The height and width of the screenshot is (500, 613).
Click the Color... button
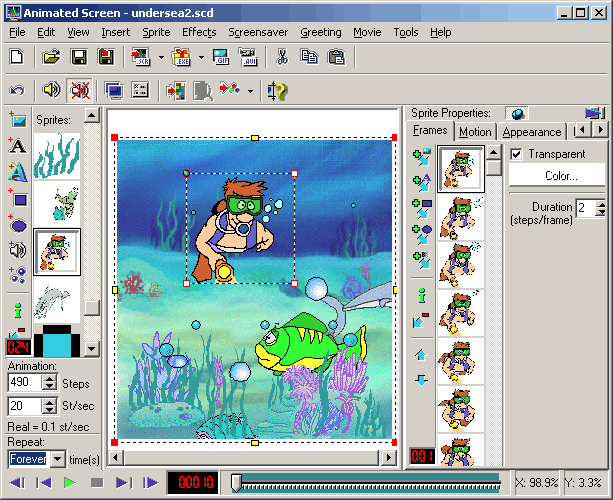pyautogui.click(x=557, y=176)
